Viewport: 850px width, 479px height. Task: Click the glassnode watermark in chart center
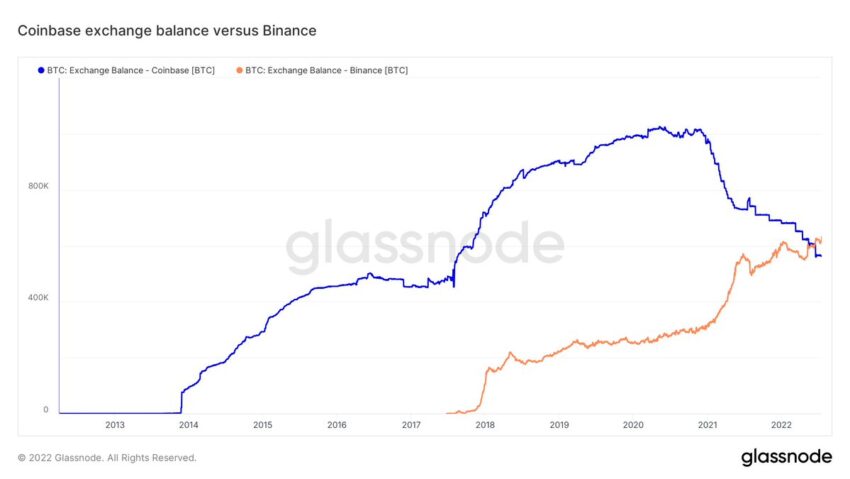click(425, 245)
